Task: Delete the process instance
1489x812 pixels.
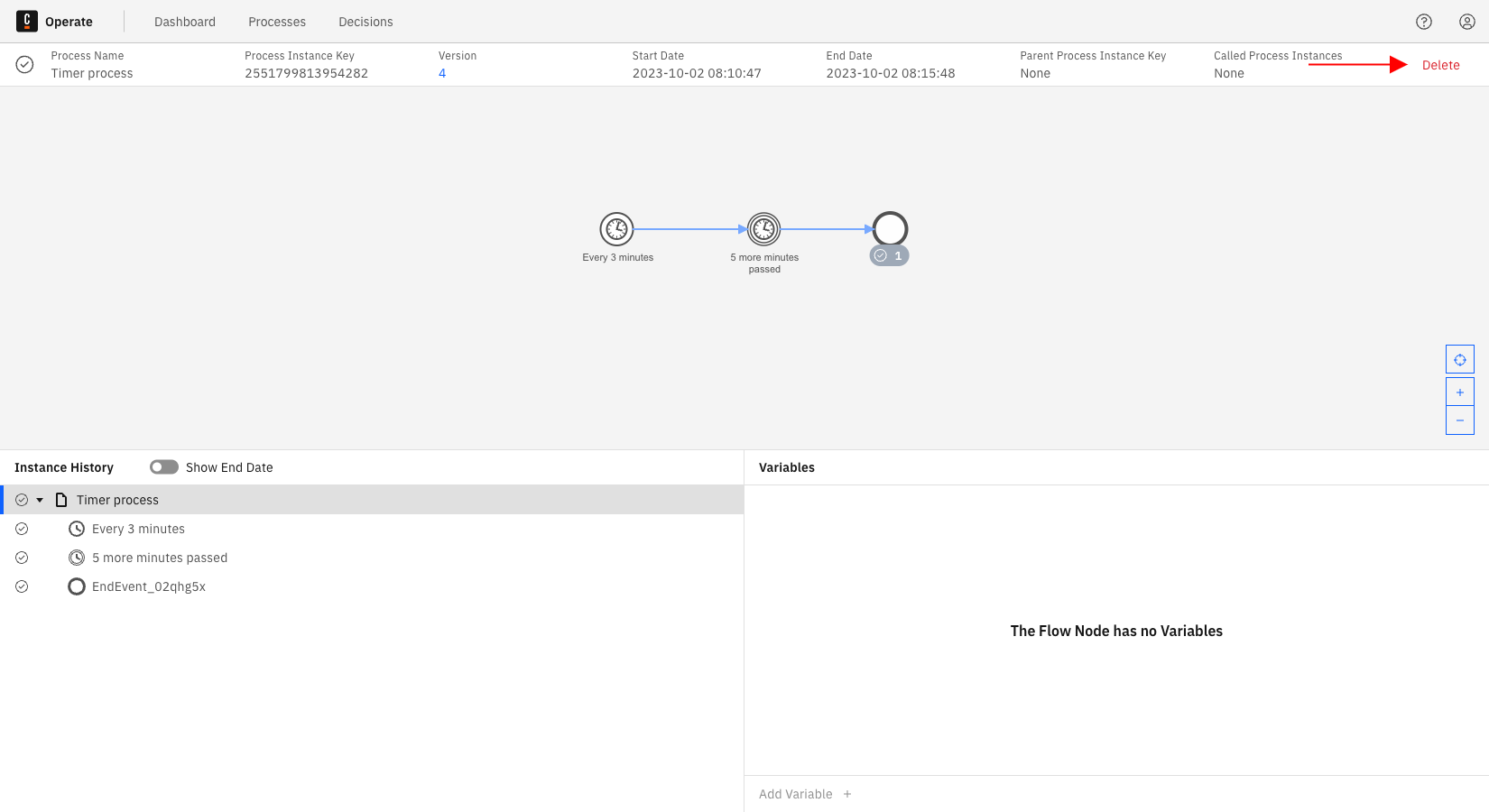Action: pos(1440,65)
